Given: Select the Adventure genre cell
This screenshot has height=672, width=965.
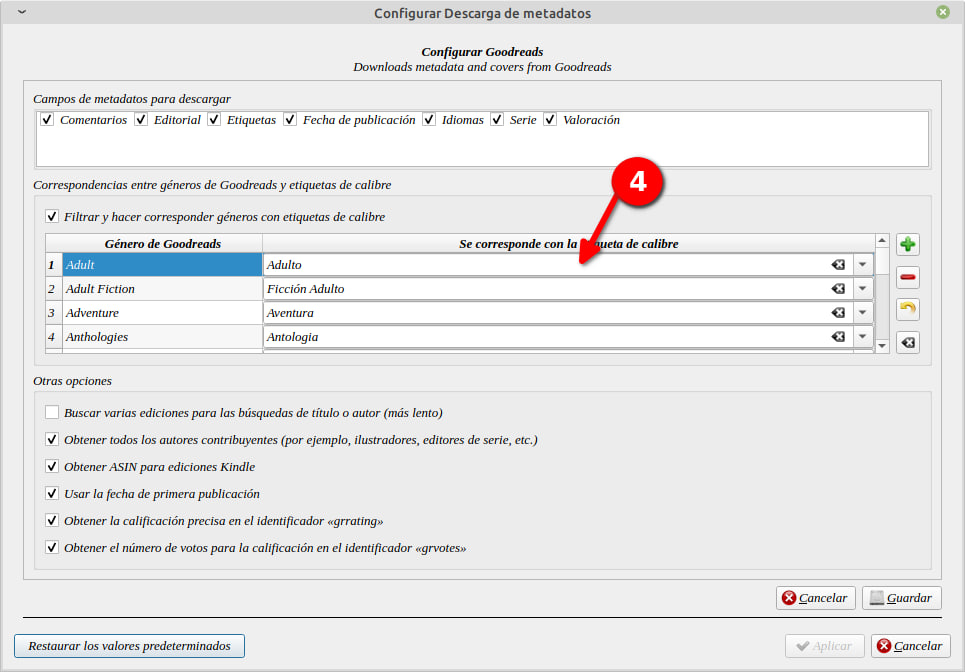Looking at the screenshot, I should coord(162,313).
